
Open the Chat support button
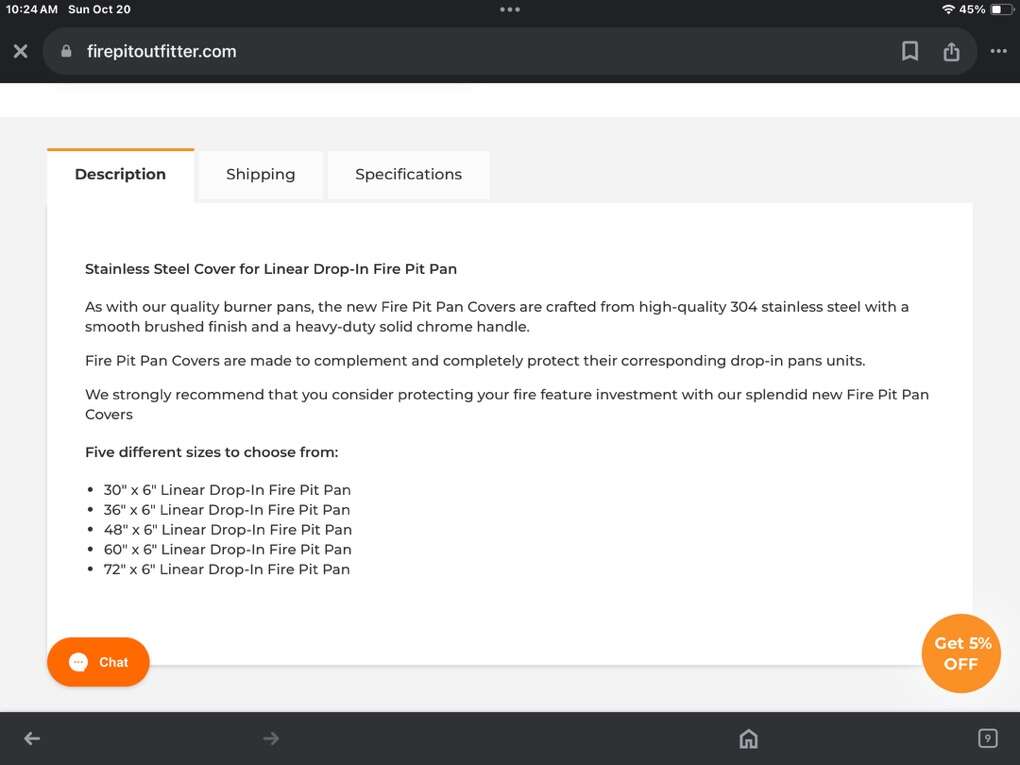click(x=98, y=662)
